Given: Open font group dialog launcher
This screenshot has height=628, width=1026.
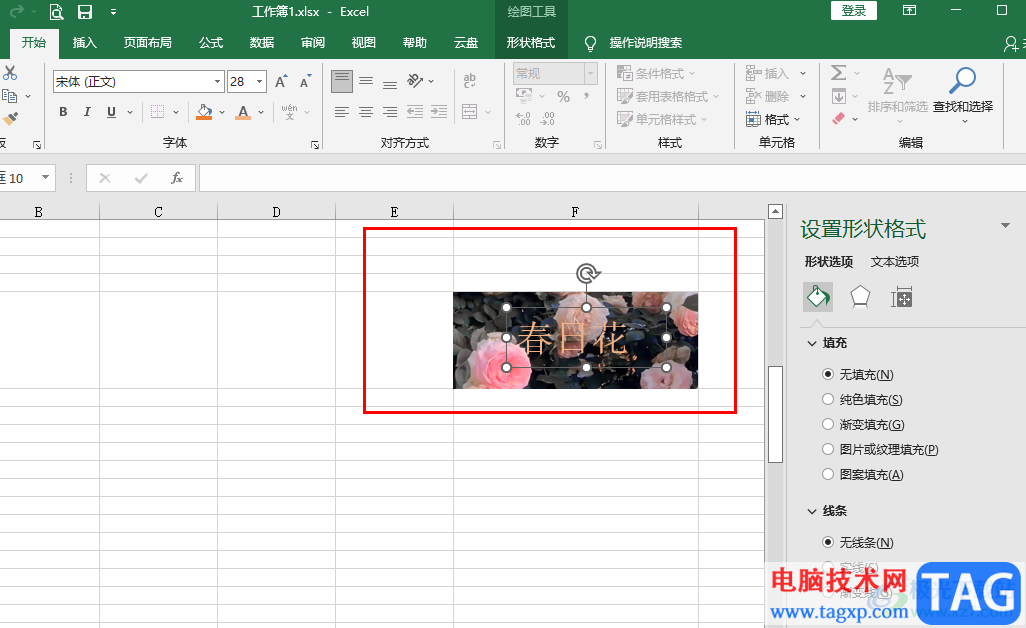Looking at the screenshot, I should 315,145.
